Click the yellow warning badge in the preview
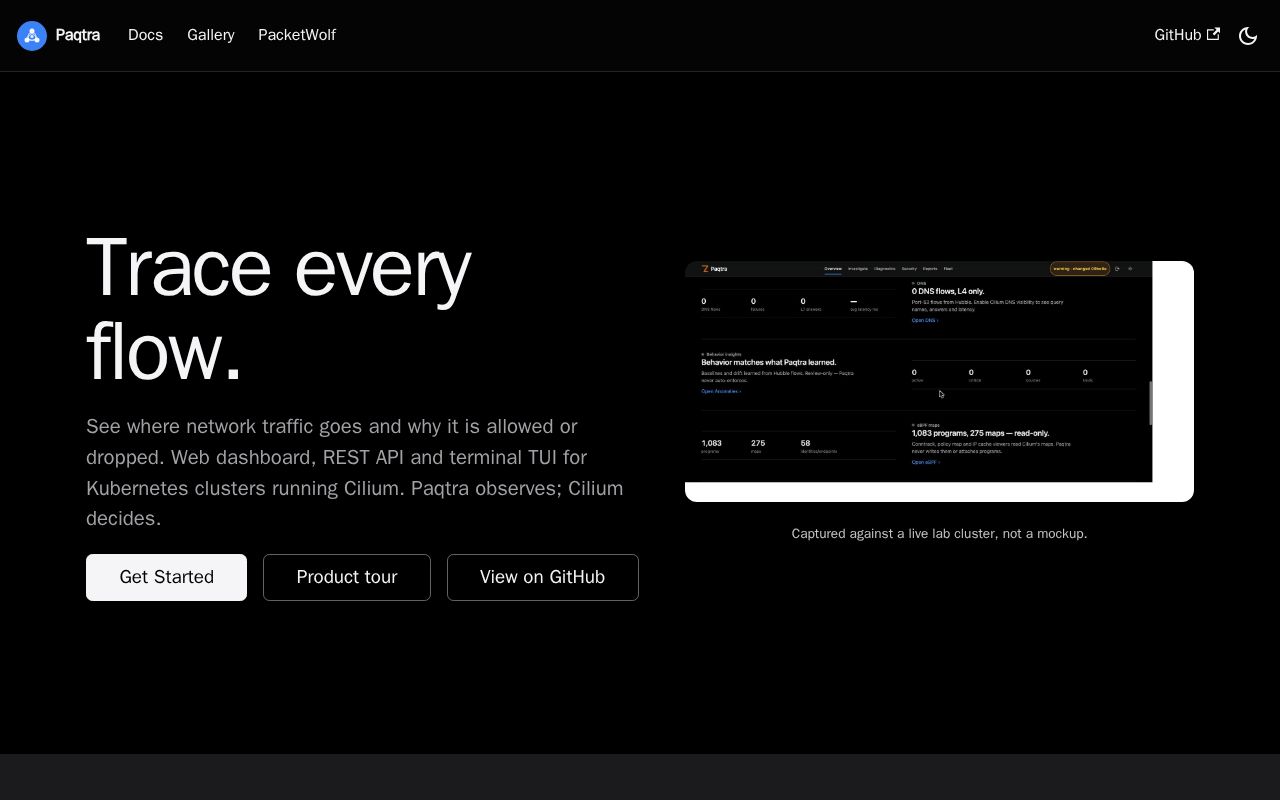The width and height of the screenshot is (1280, 800). (x=1079, y=269)
